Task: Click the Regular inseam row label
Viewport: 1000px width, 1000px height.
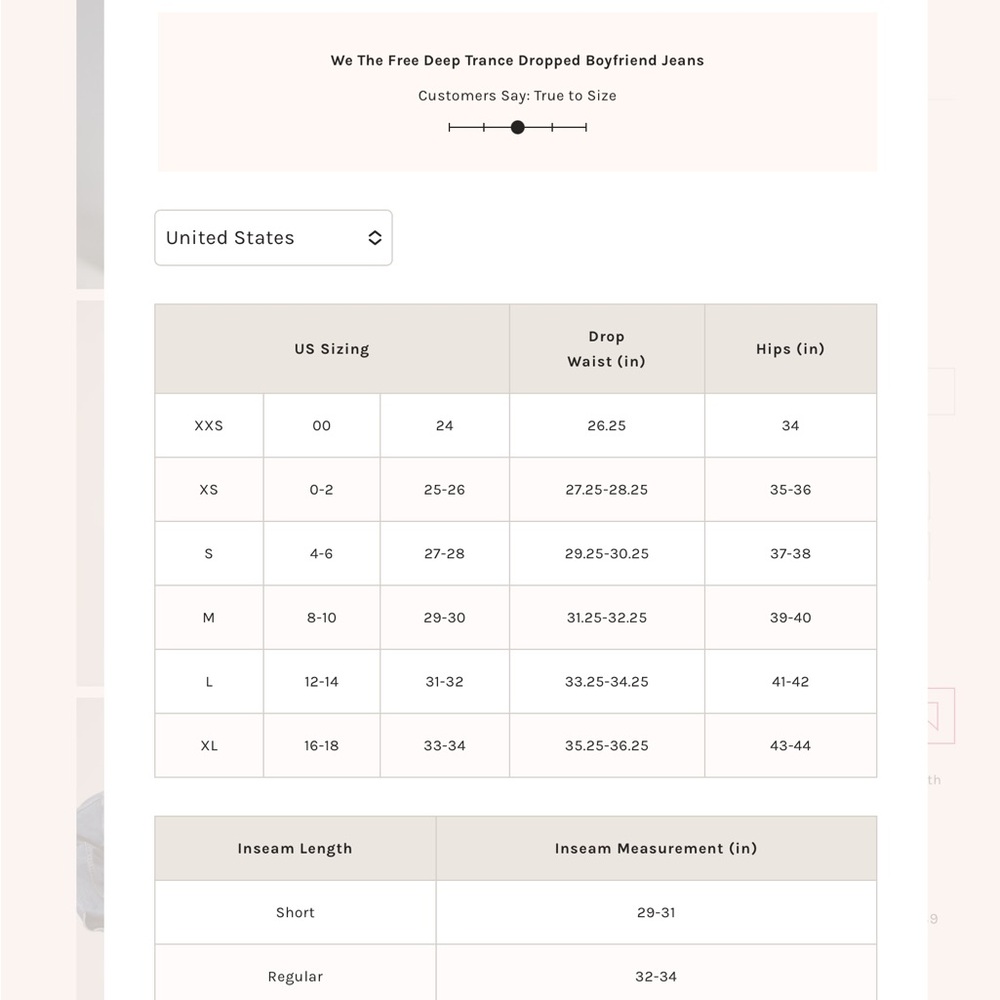Action: pyautogui.click(x=295, y=976)
